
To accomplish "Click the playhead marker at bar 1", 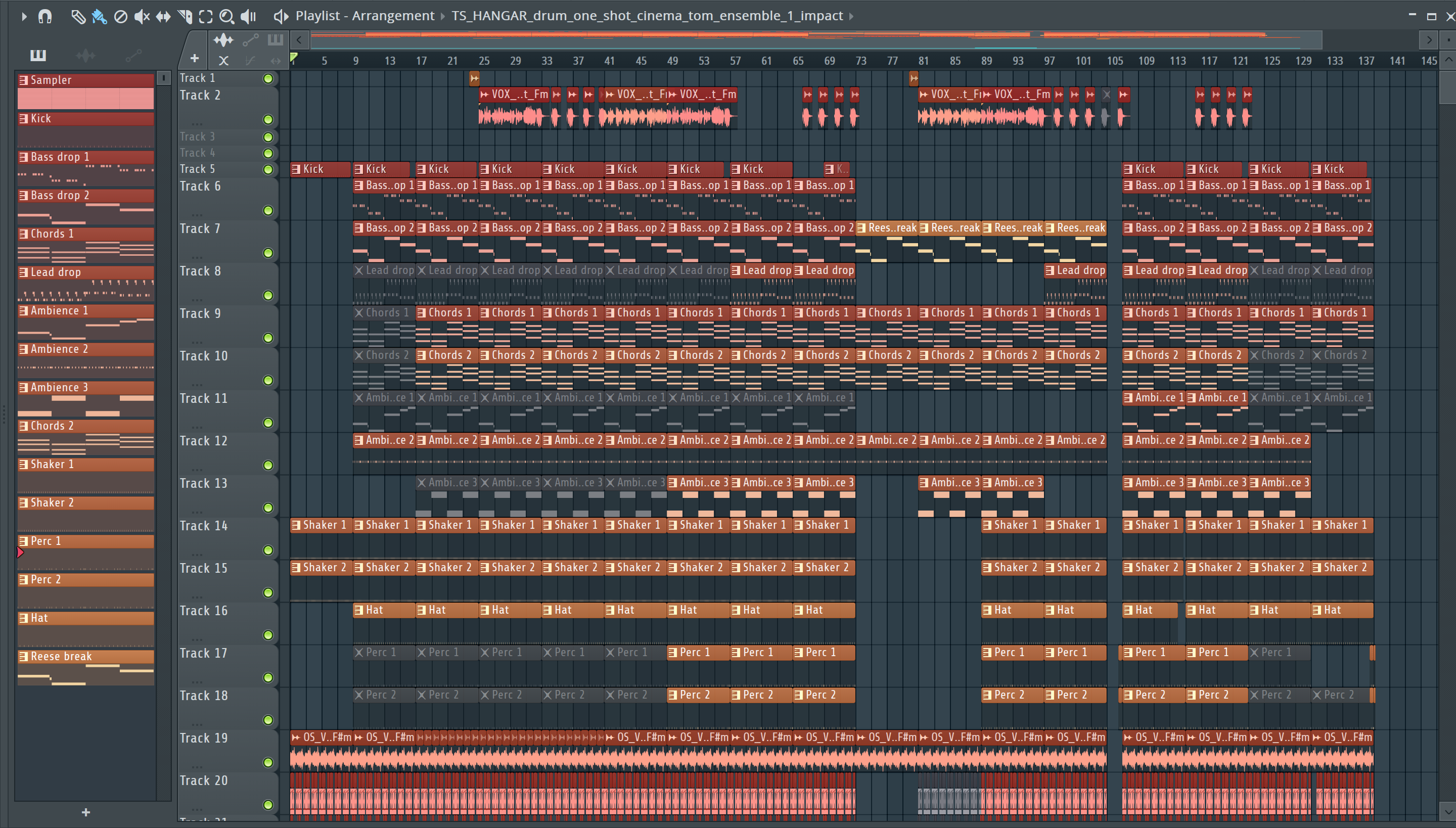I will tap(293, 58).
